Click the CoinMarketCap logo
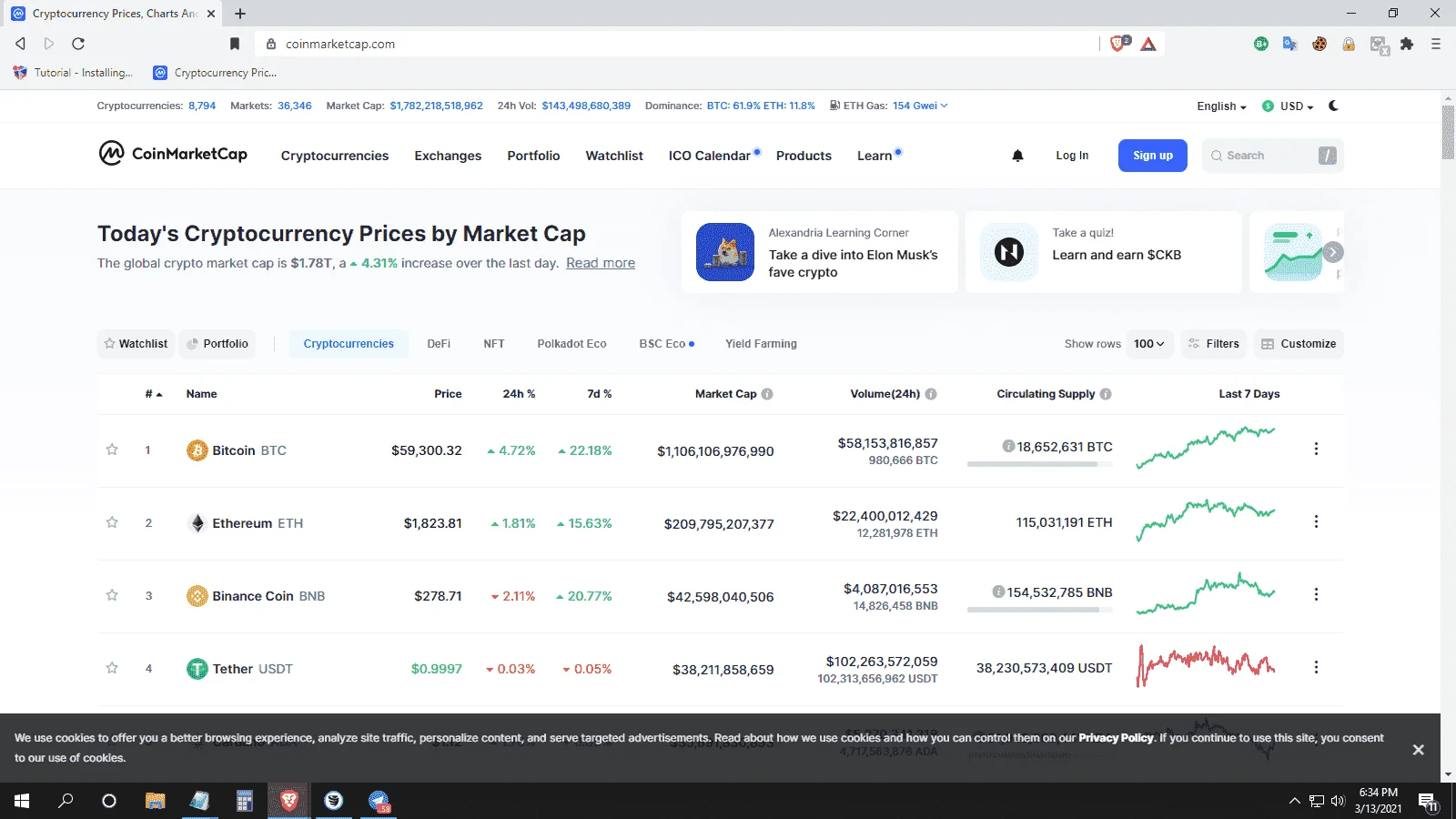The image size is (1456, 819). [x=173, y=154]
